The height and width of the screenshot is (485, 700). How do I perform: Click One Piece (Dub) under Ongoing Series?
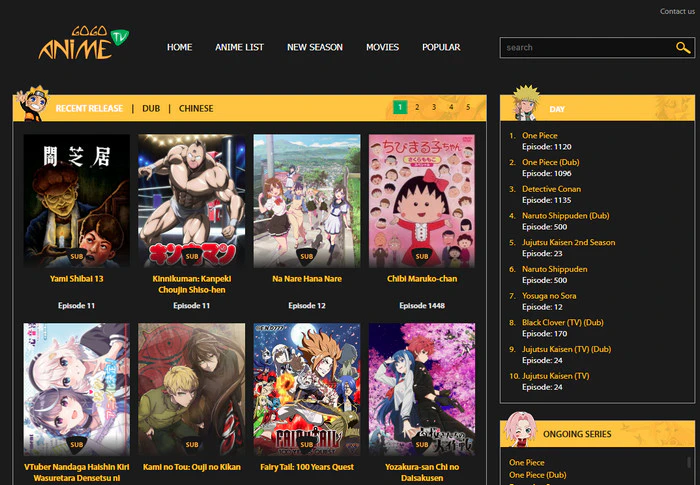click(538, 475)
